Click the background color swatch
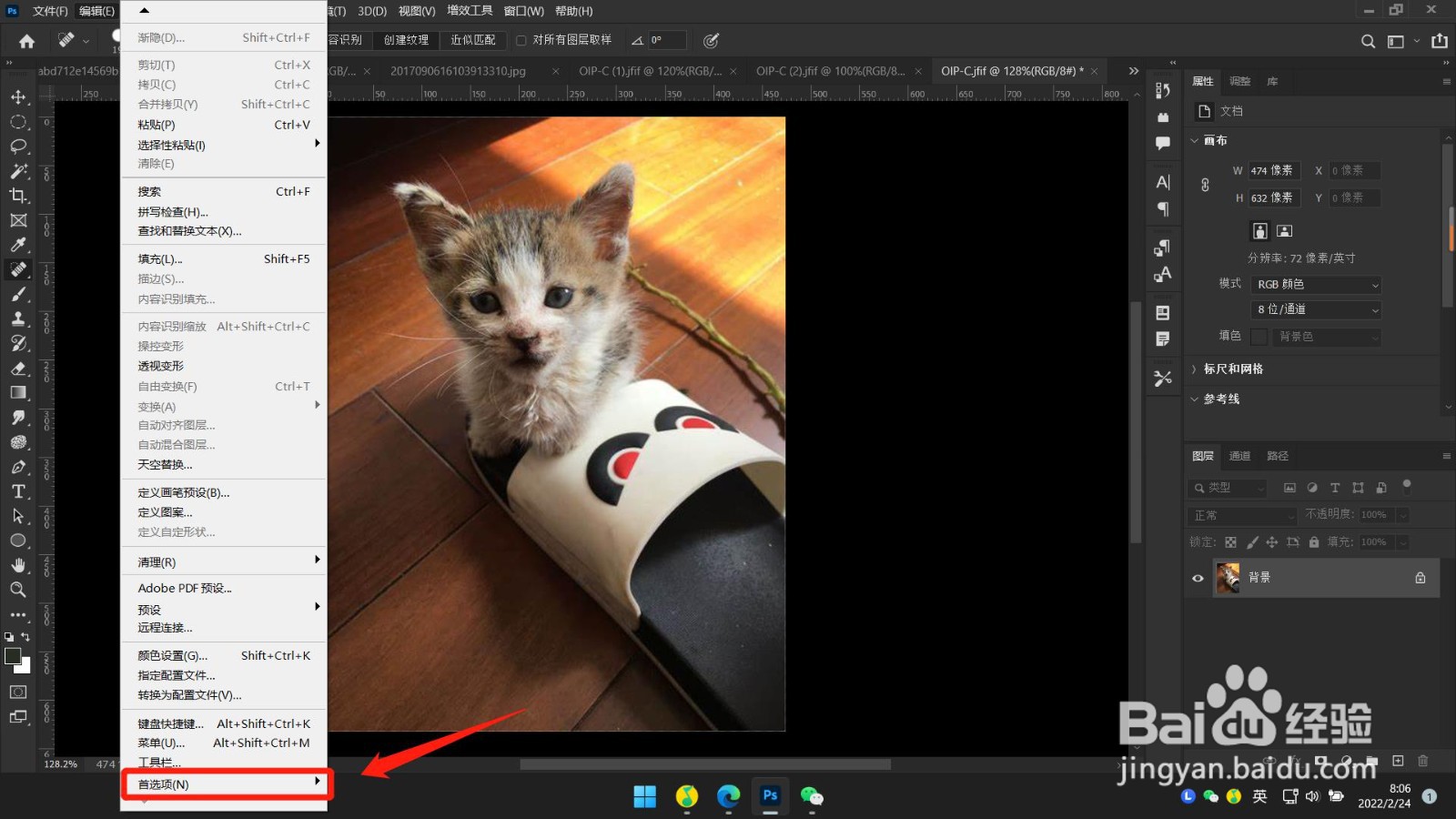Image resolution: width=1456 pixels, height=819 pixels. point(23,666)
